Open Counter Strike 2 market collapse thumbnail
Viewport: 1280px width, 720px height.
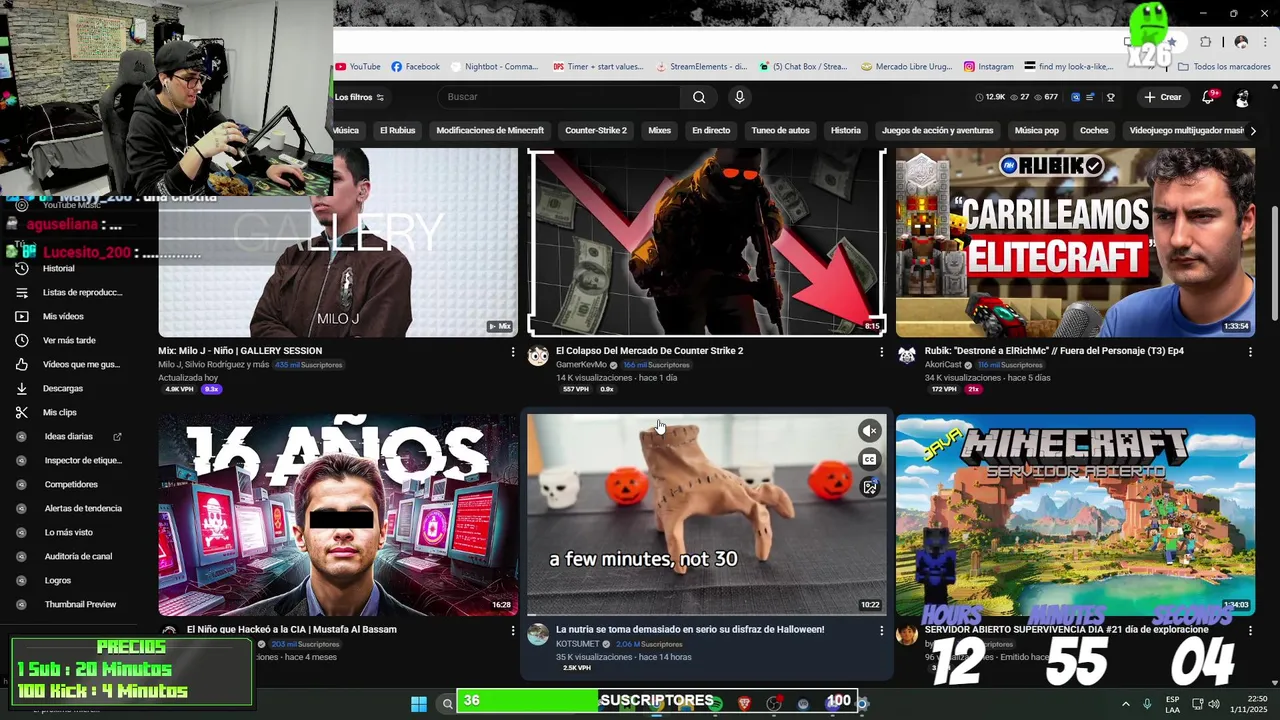706,243
